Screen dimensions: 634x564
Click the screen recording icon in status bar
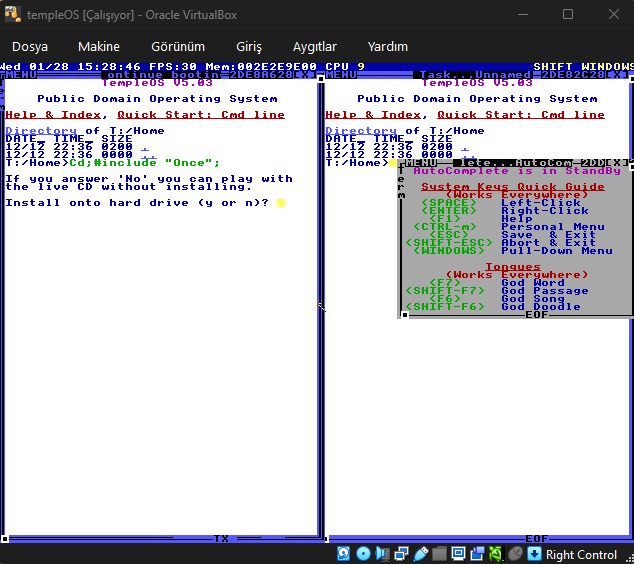click(x=478, y=553)
